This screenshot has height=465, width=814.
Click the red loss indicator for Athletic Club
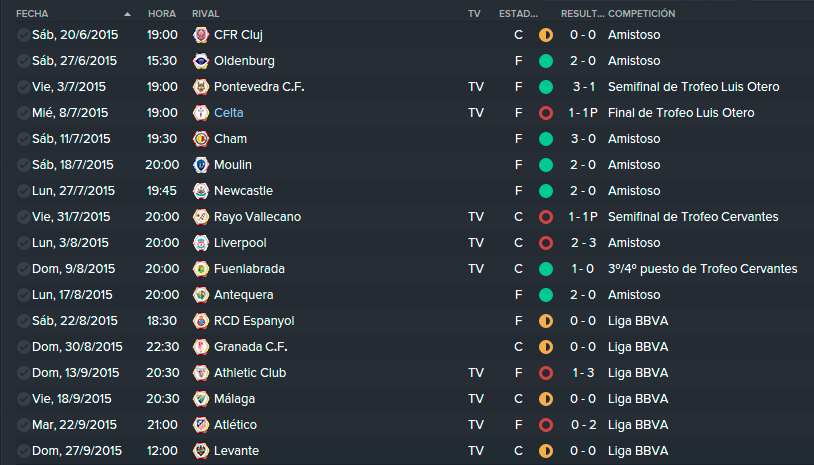pos(546,373)
